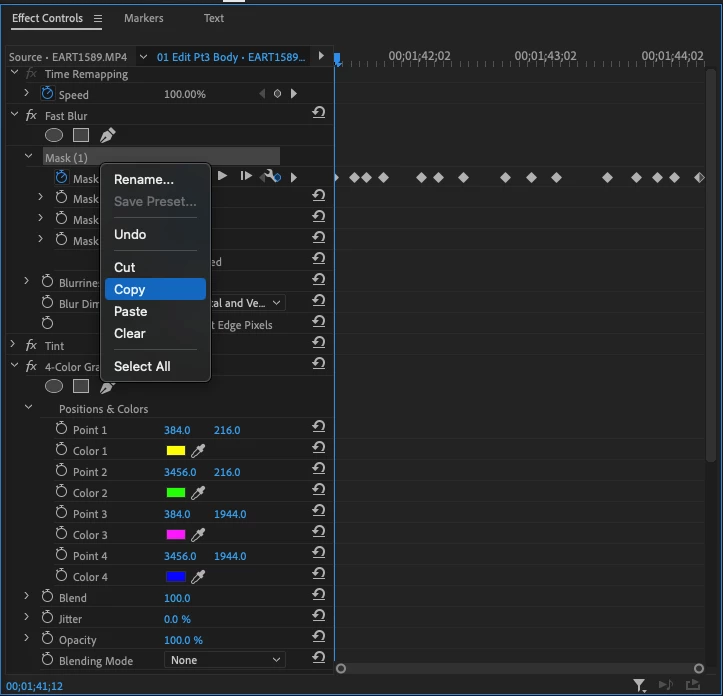Open Color 1 yellow swatch
The image size is (723, 696).
(176, 451)
